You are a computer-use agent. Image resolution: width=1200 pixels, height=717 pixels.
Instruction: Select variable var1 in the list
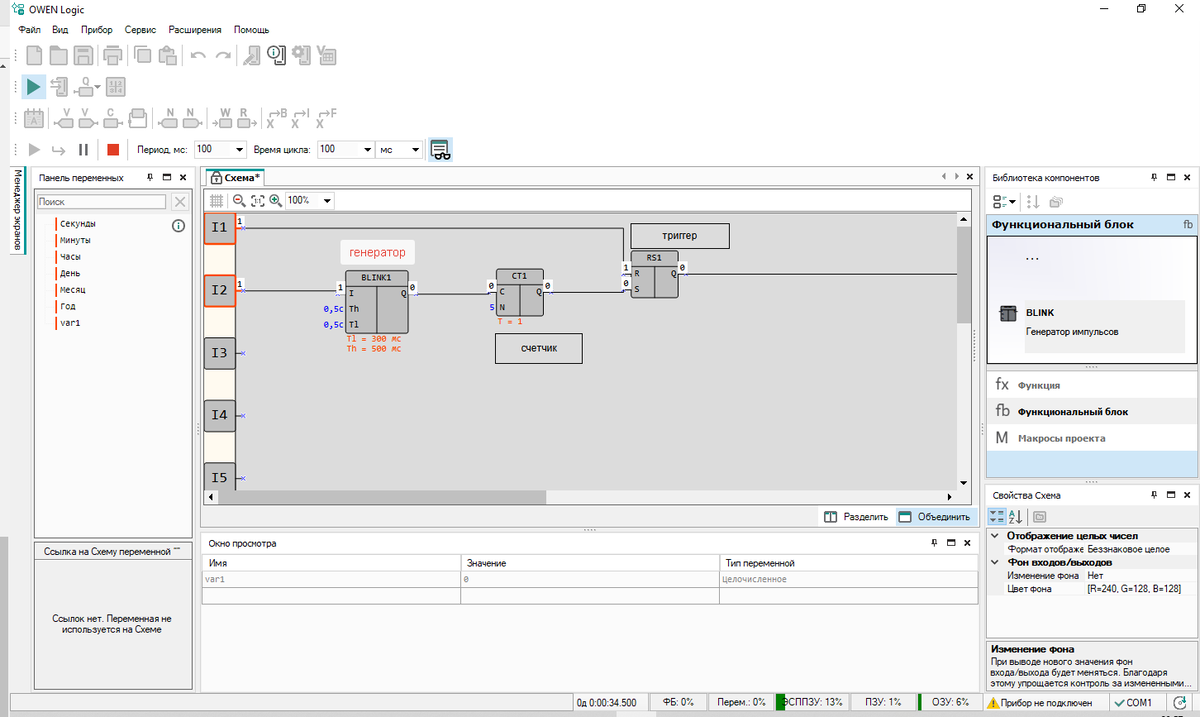(69, 323)
